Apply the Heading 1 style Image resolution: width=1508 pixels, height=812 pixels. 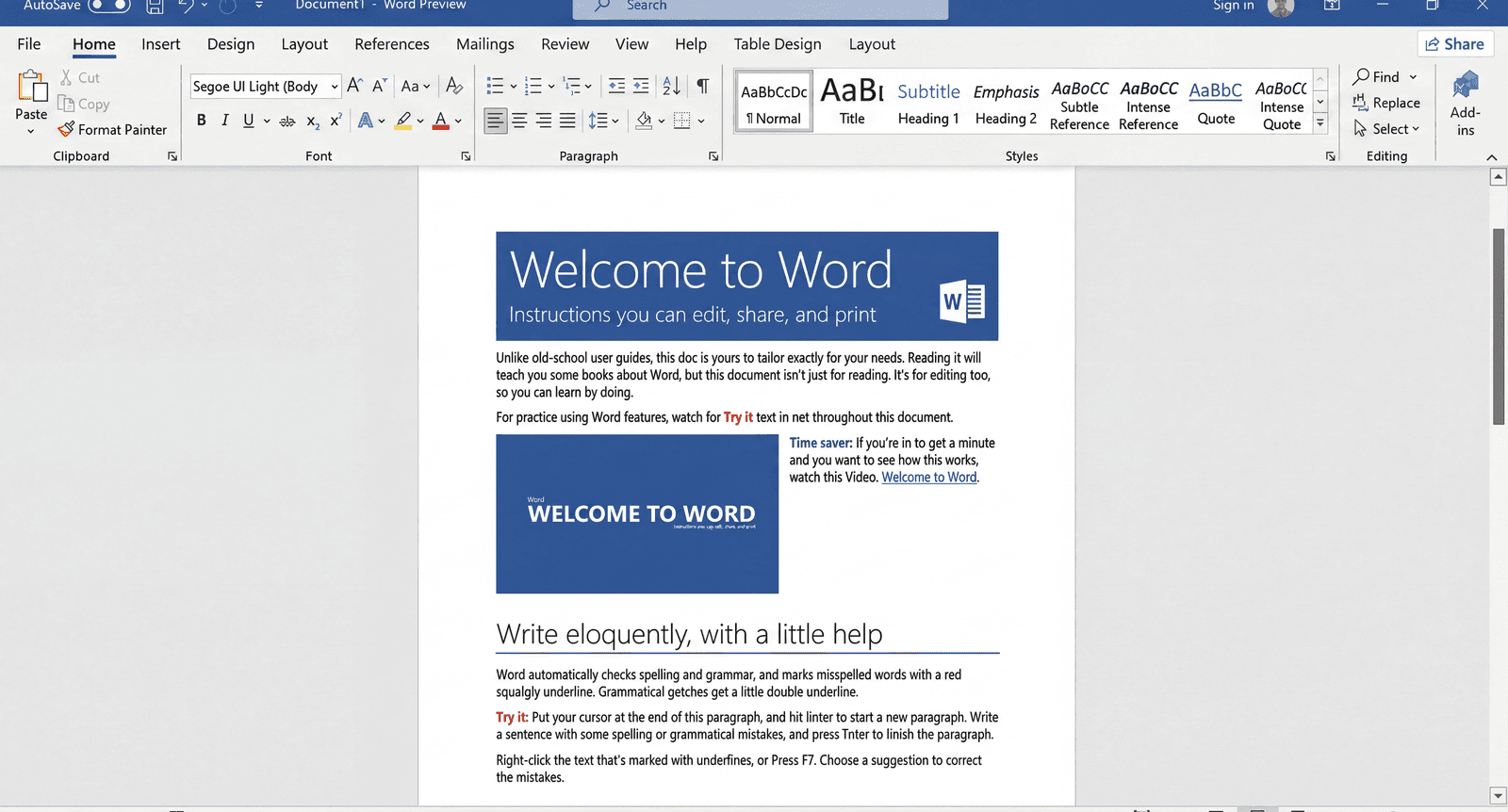tap(928, 102)
